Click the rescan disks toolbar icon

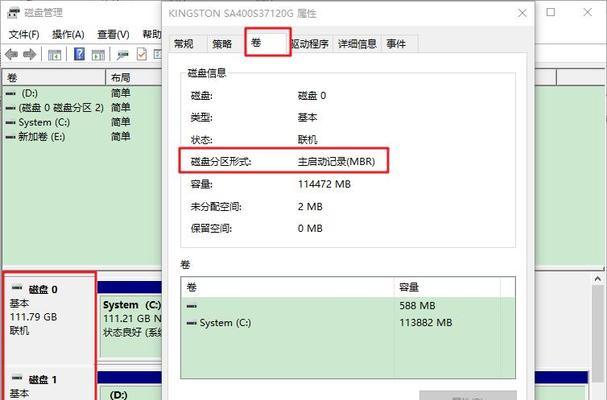pyautogui.click(x=123, y=55)
